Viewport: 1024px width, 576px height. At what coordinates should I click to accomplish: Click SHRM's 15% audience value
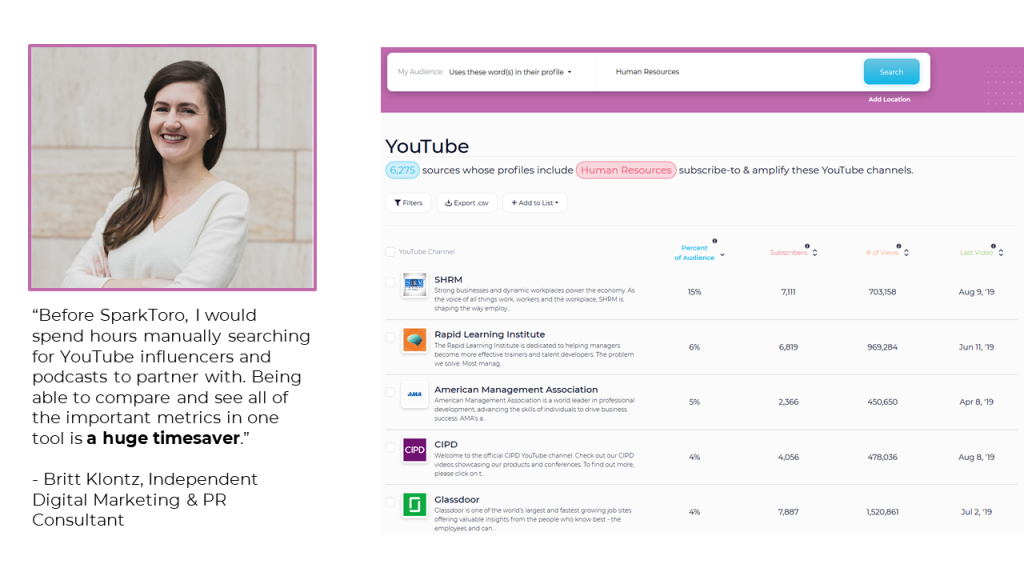tap(694, 292)
